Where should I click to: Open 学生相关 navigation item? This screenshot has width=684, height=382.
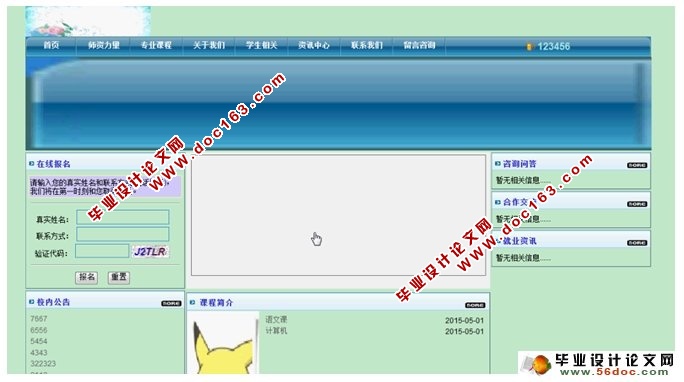tap(261, 45)
